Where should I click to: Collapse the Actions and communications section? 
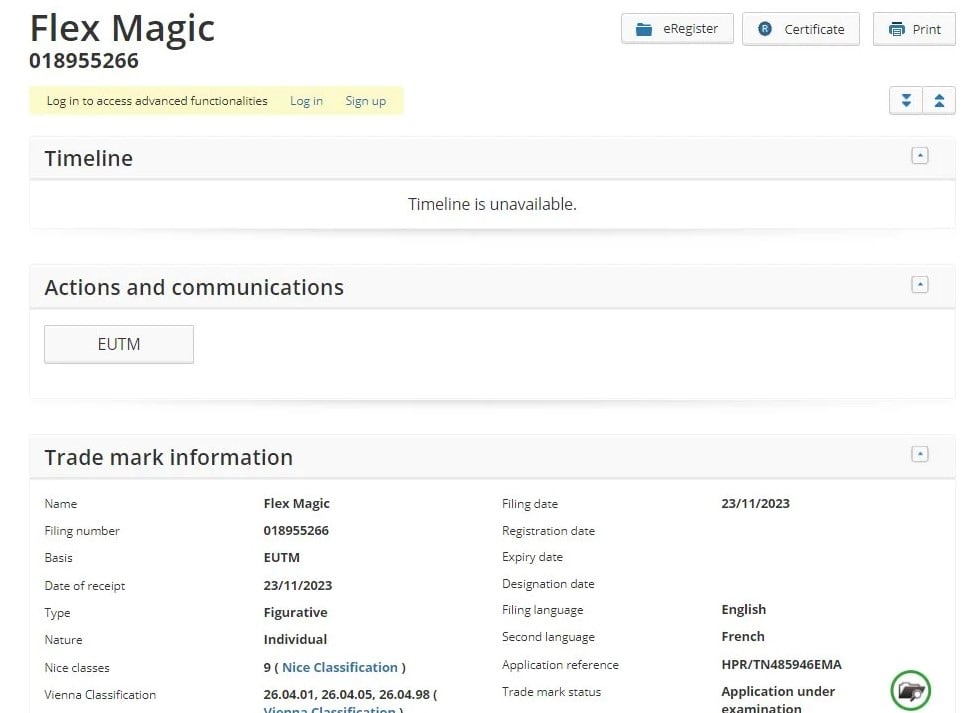pyautogui.click(x=920, y=285)
